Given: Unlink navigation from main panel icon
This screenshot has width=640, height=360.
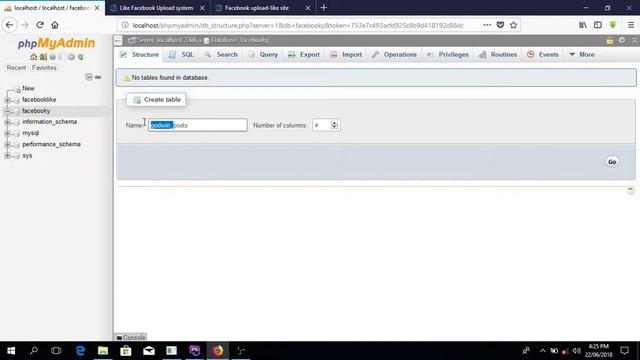Looking at the screenshot, I should (98, 77).
